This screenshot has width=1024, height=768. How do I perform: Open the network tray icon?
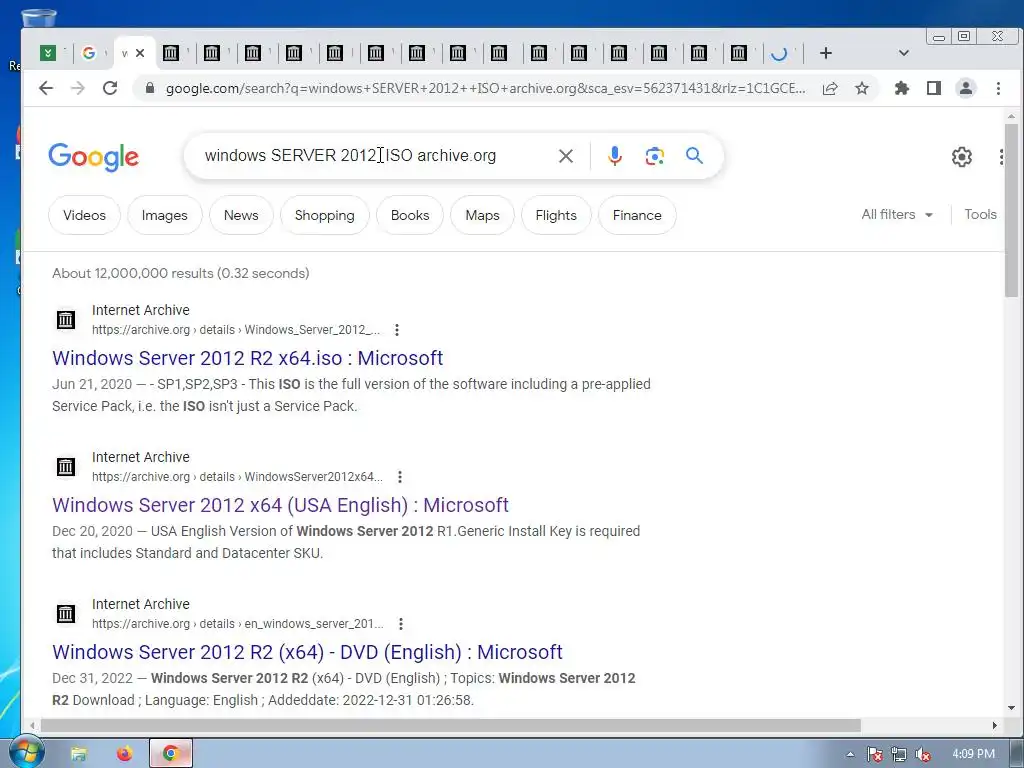coord(899,754)
